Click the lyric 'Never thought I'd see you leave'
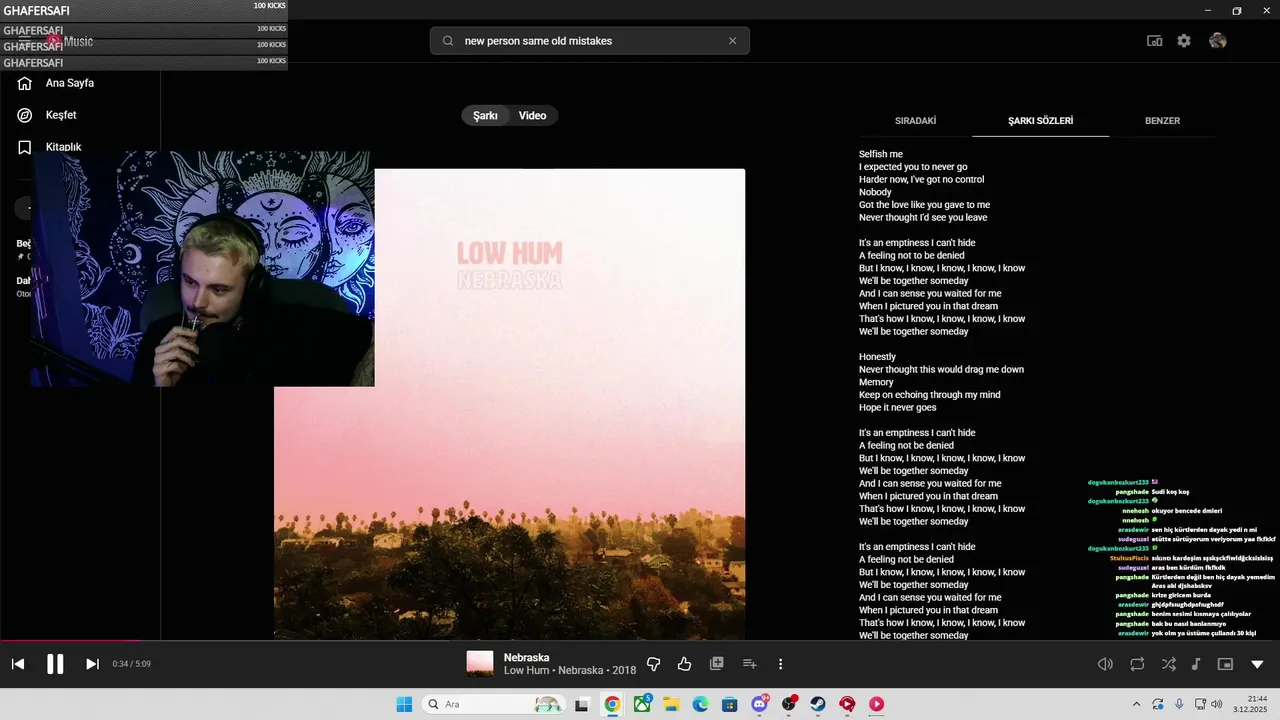The image size is (1280, 720). [x=923, y=218]
